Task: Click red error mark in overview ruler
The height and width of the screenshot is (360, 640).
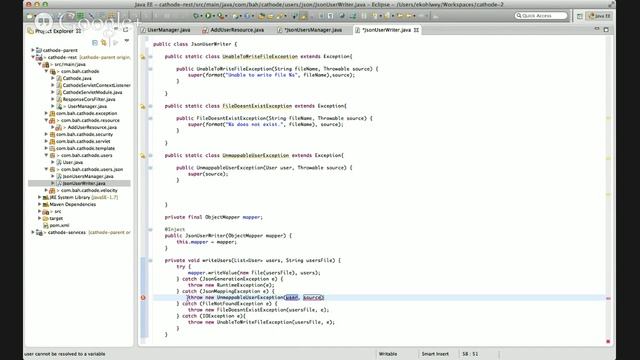Action: (608, 298)
